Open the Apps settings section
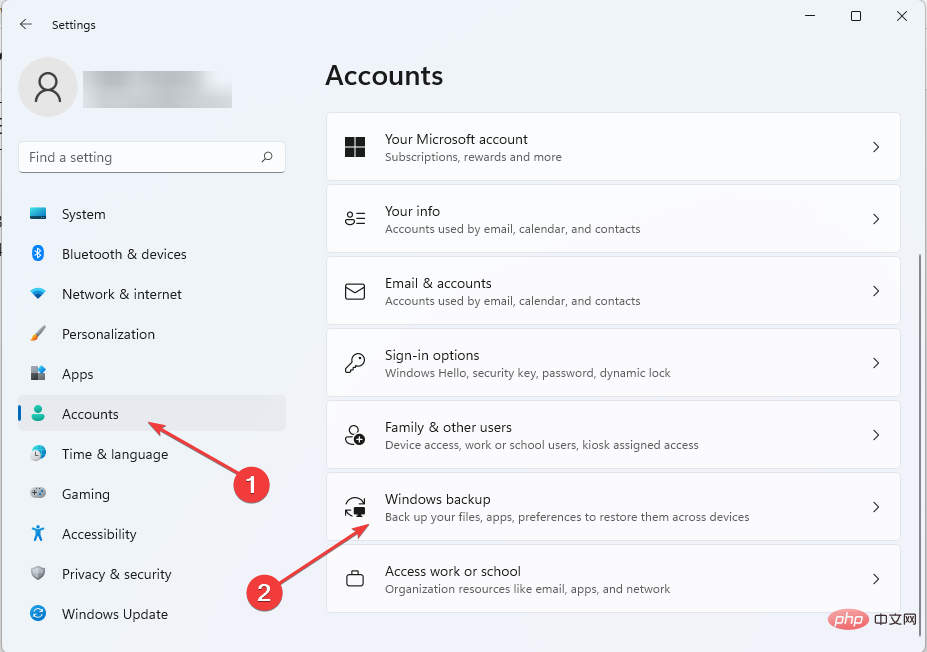Screen dimensions: 927x652 [77, 374]
